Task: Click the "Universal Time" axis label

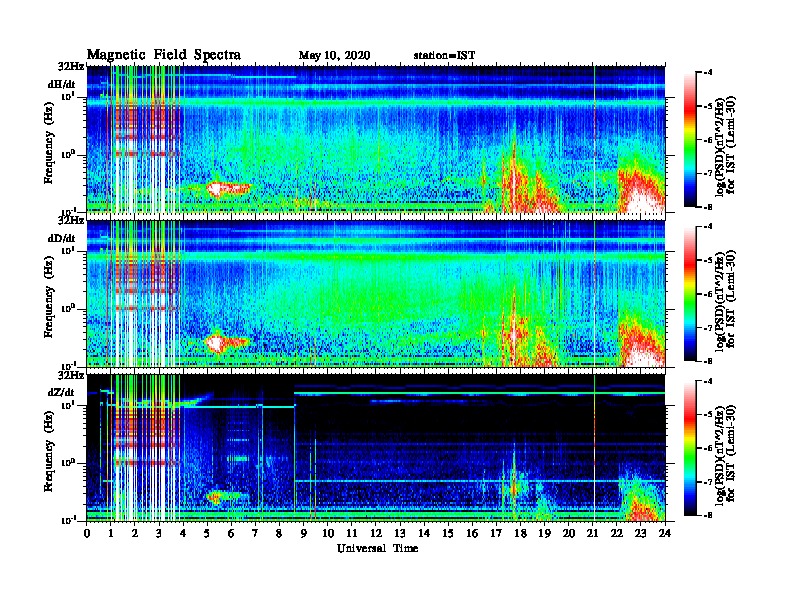Action: tap(377, 548)
